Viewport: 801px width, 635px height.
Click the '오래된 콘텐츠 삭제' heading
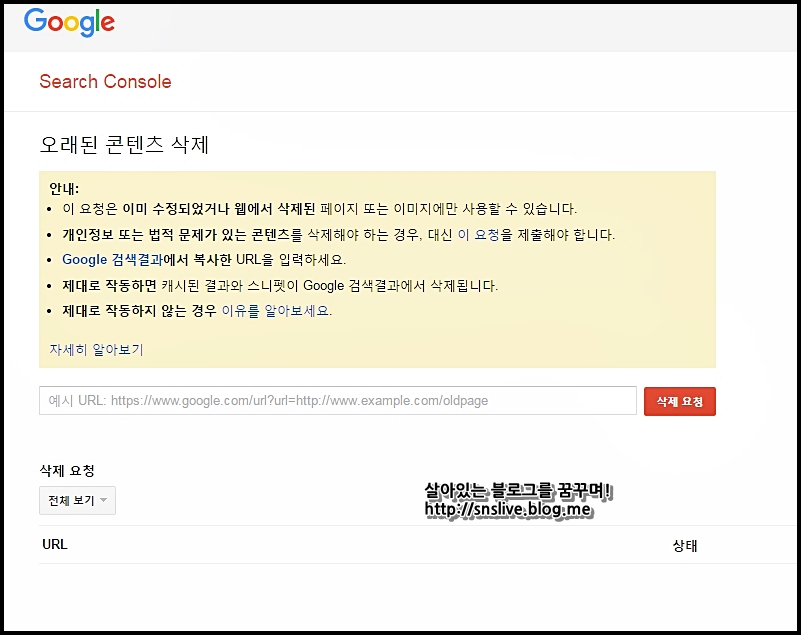(124, 145)
